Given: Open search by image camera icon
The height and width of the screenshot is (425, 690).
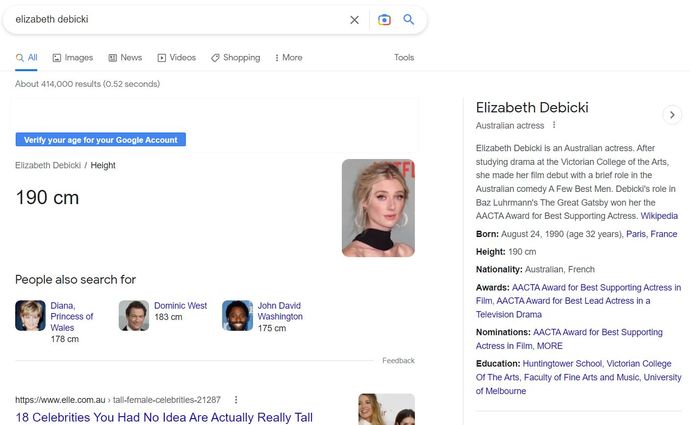Looking at the screenshot, I should 384,20.
